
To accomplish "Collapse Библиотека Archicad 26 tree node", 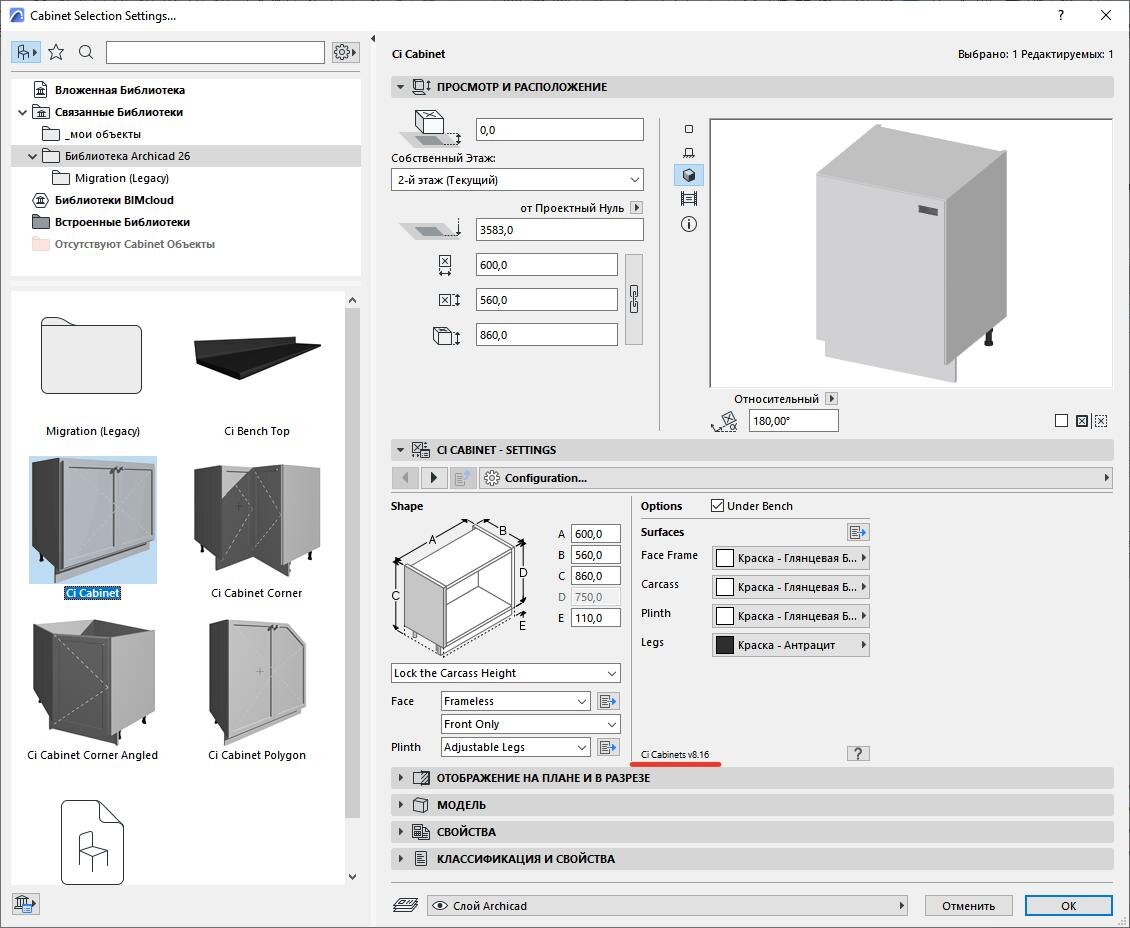I will pos(32,156).
